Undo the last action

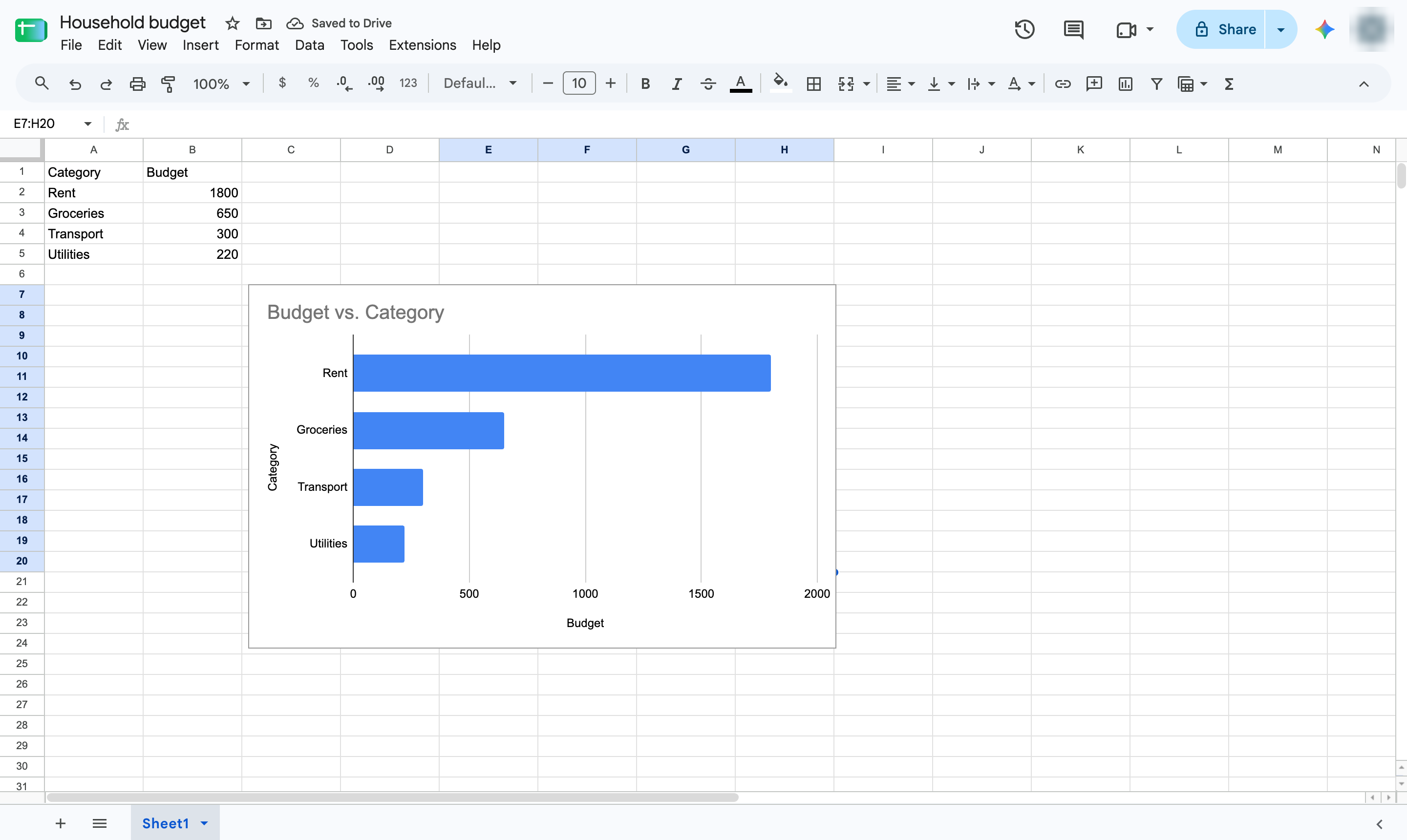click(x=75, y=84)
